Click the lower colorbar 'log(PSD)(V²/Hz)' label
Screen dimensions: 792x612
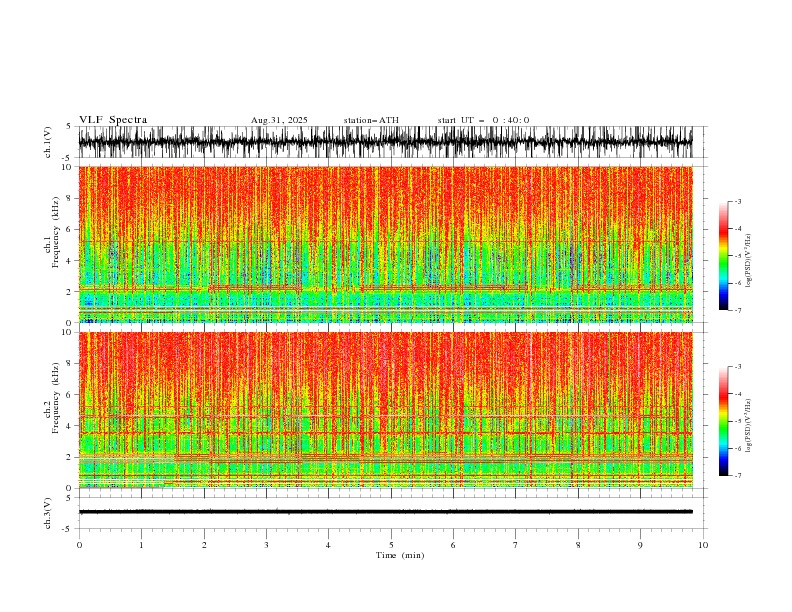click(x=749, y=426)
